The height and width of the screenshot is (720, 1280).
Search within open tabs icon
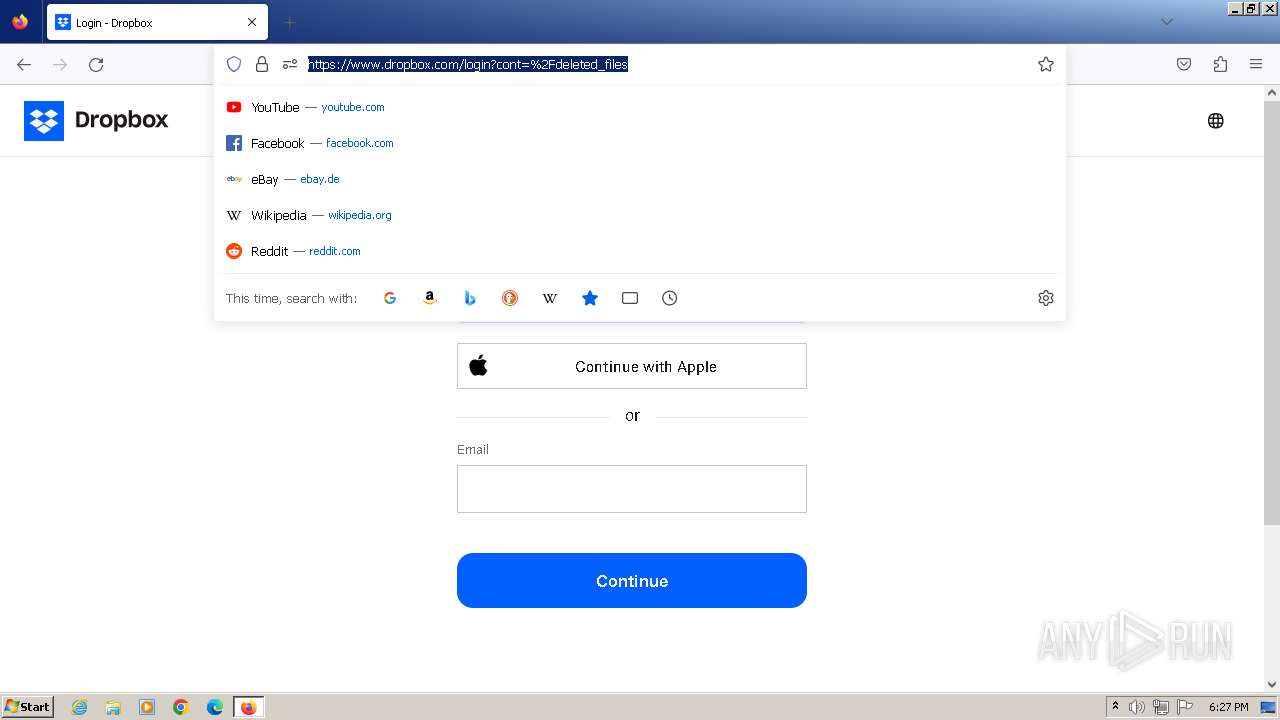click(630, 298)
